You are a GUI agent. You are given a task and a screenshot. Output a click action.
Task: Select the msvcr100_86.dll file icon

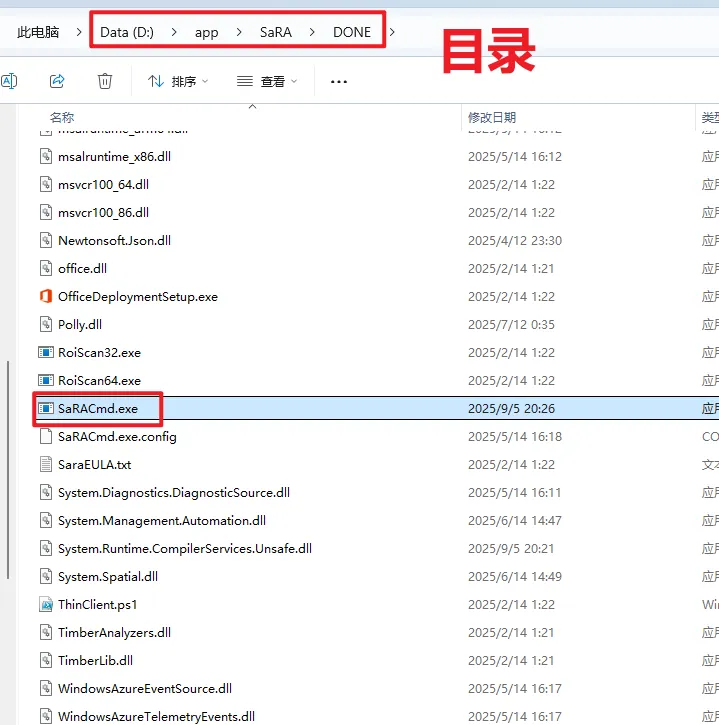46,212
